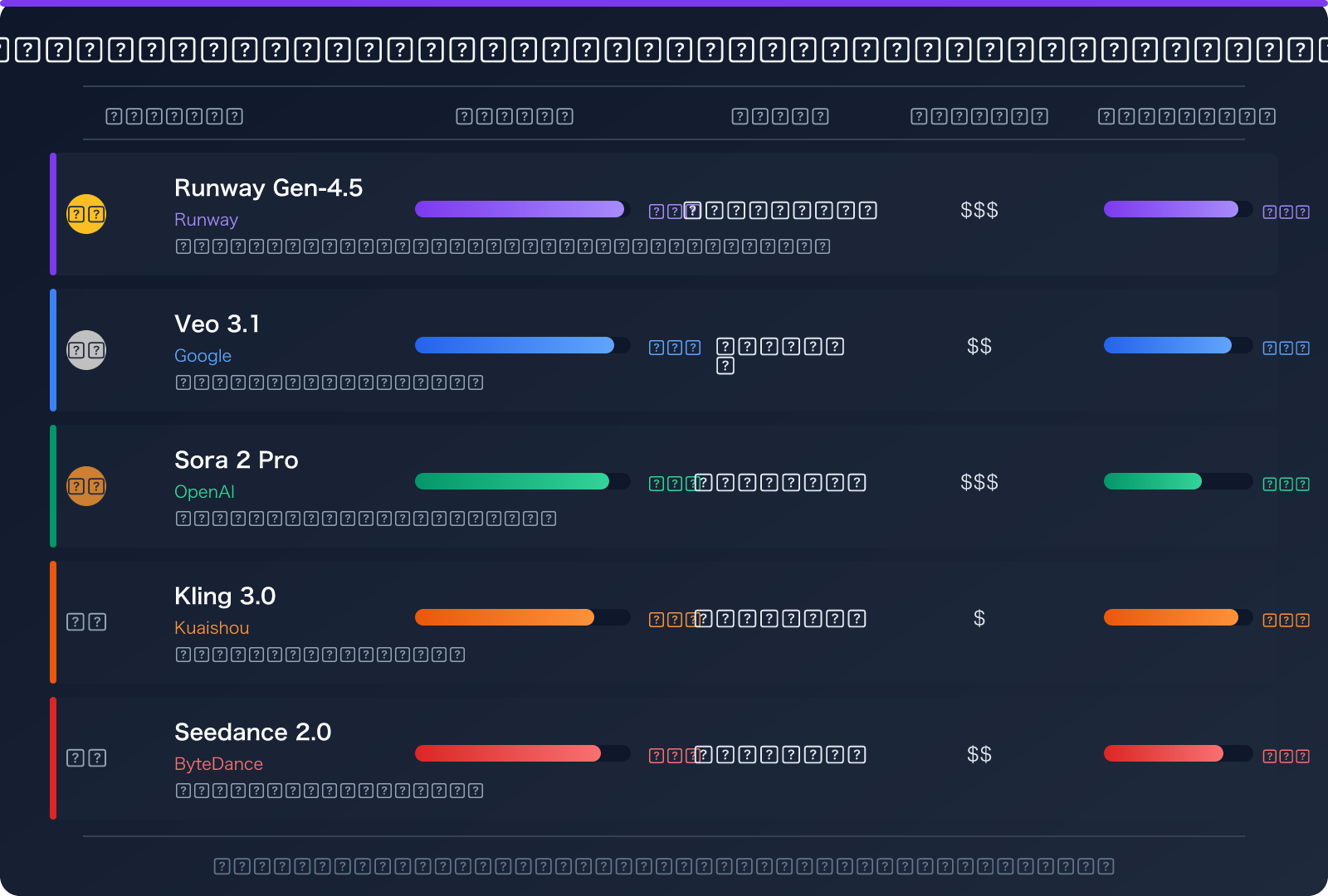Select the single $ price for Kling 3.0
1328x896 pixels.
979,619
